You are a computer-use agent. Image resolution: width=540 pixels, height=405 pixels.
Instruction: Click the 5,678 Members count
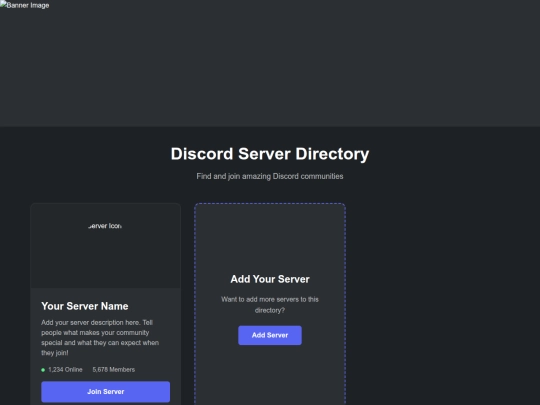click(x=114, y=370)
